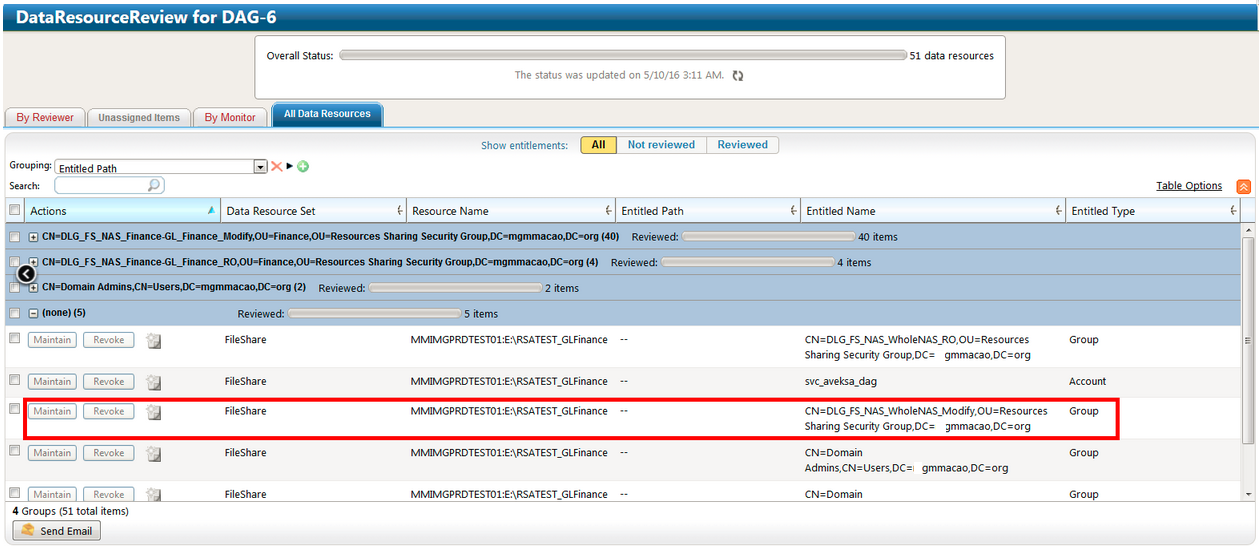Click comment icon in WholeNAS_Modify row
This screenshot has width=1259, height=548.
pos(154,412)
